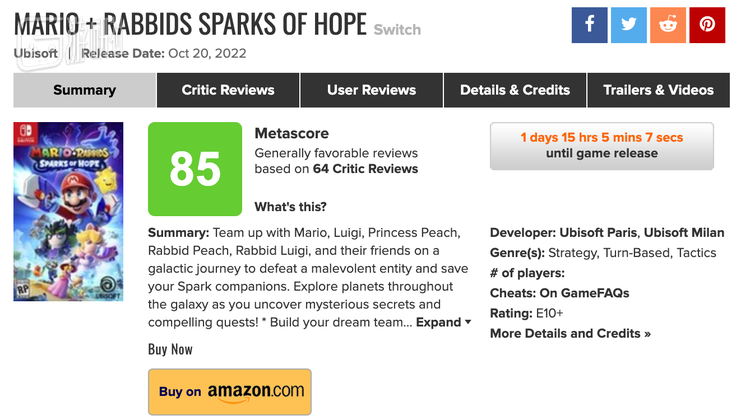Select the Summary tab

(x=84, y=90)
